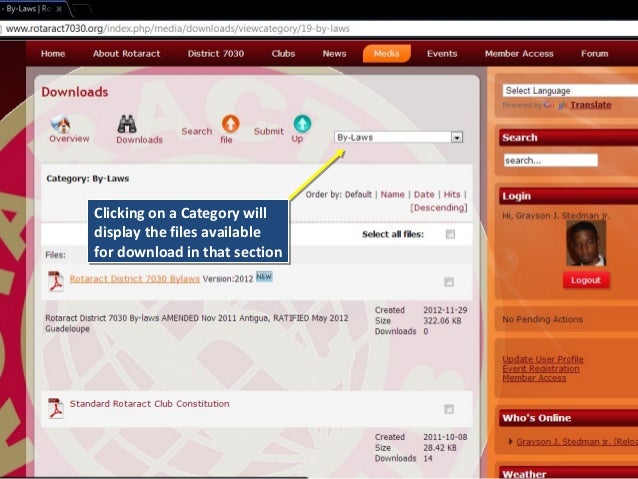Select the Media menu tab
The image size is (638, 479).
387,54
